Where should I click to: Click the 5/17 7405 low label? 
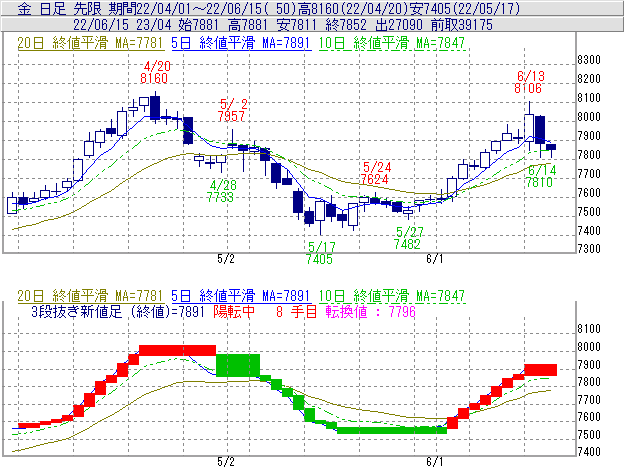pos(320,253)
